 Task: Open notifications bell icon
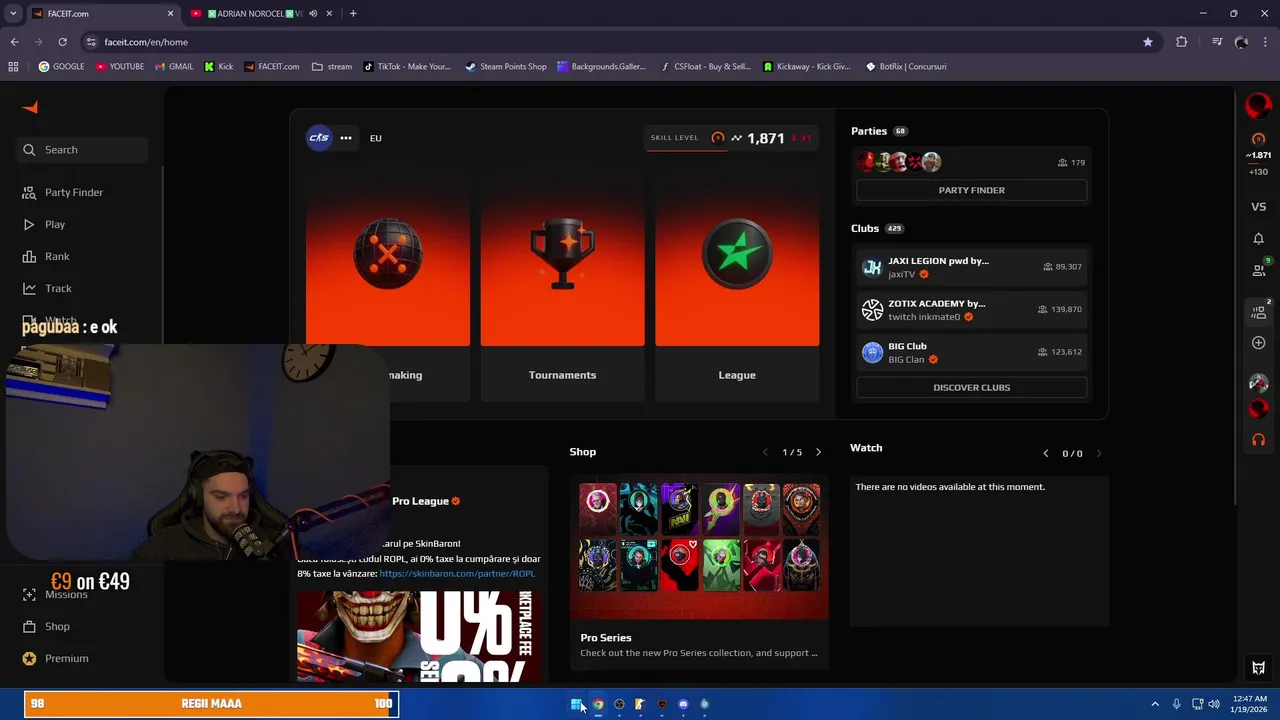[x=1258, y=239]
